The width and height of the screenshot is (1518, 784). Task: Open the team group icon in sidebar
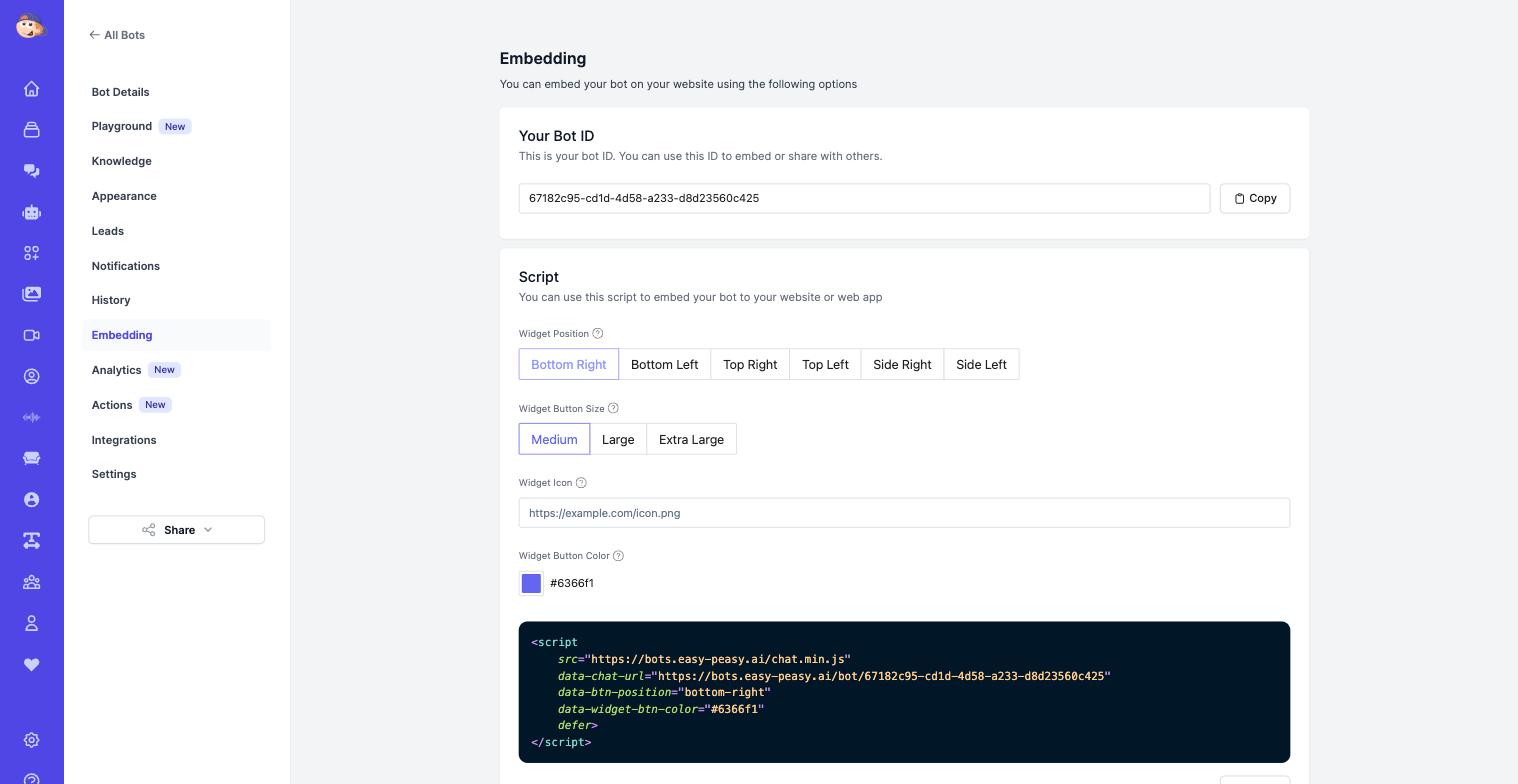click(31, 582)
